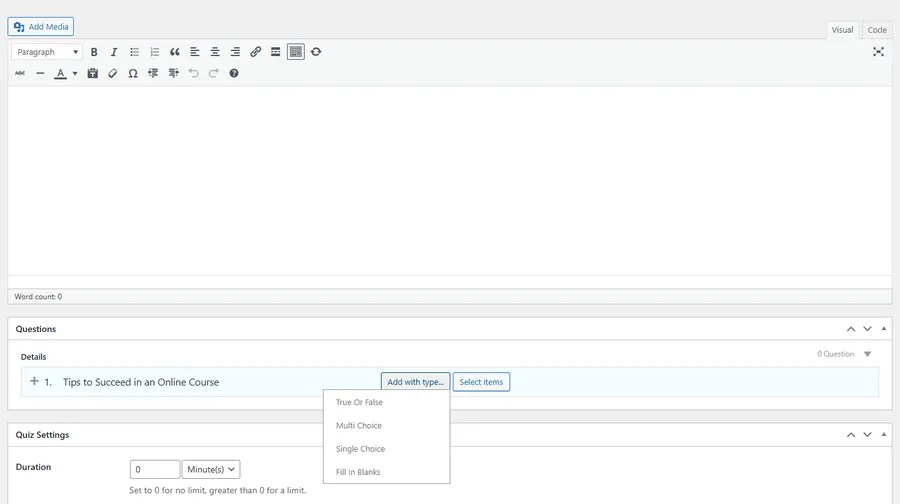Viewport: 900px width, 504px height.
Task: Clear formatting with the eraser icon
Action: pos(112,73)
